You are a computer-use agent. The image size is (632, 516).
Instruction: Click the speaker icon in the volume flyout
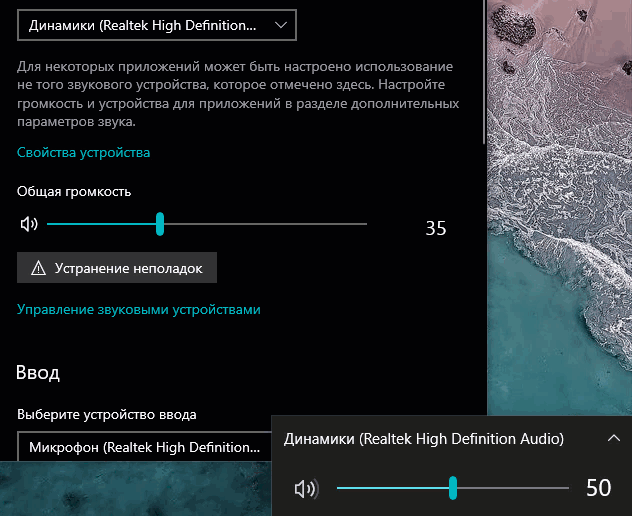coord(305,488)
